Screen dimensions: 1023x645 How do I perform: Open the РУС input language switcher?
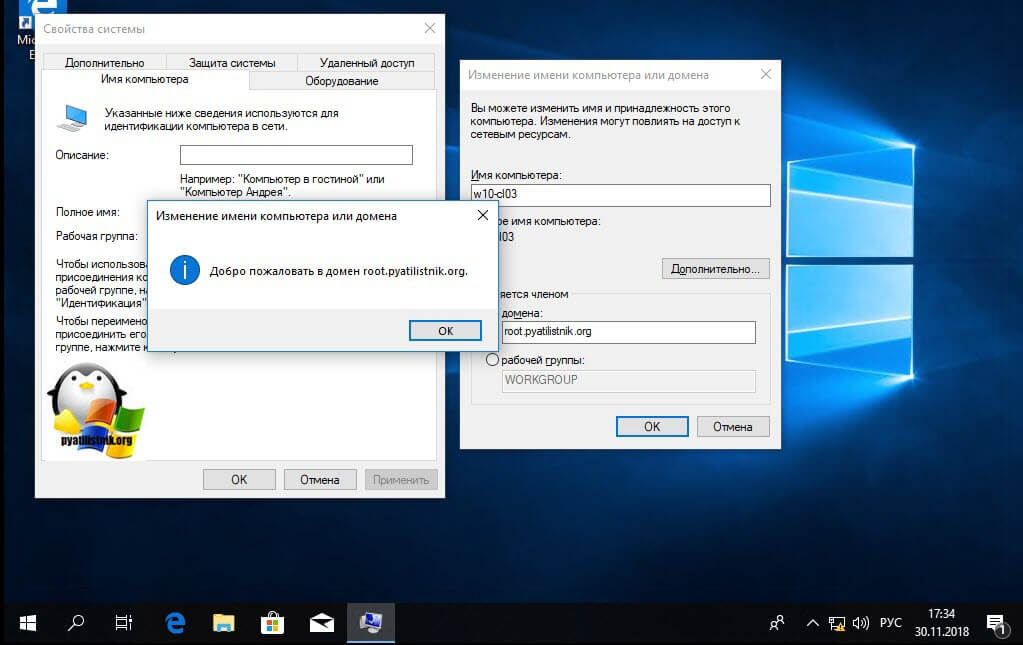tap(890, 622)
